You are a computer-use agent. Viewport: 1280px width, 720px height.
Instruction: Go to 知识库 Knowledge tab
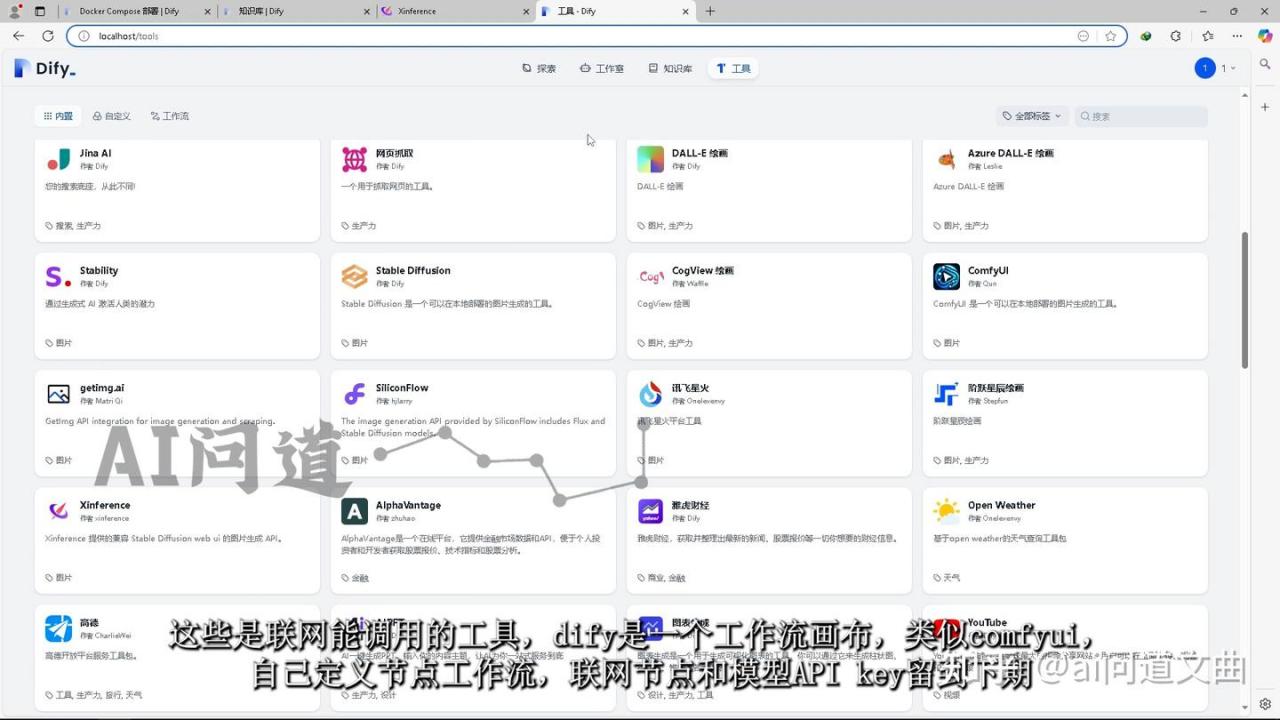(670, 69)
